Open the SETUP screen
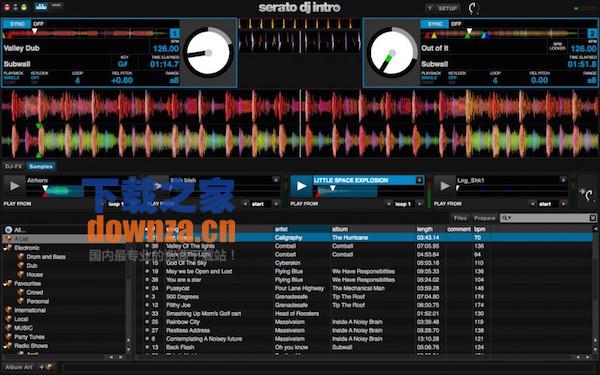The image size is (600, 375). [448, 8]
